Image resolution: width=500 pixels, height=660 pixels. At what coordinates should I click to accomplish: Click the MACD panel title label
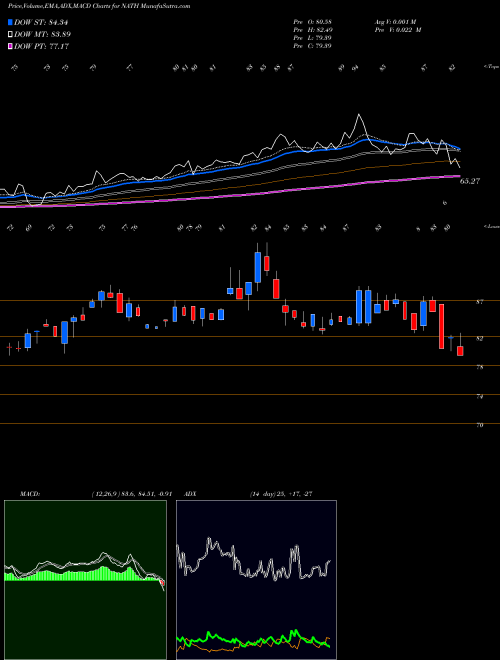29,494
